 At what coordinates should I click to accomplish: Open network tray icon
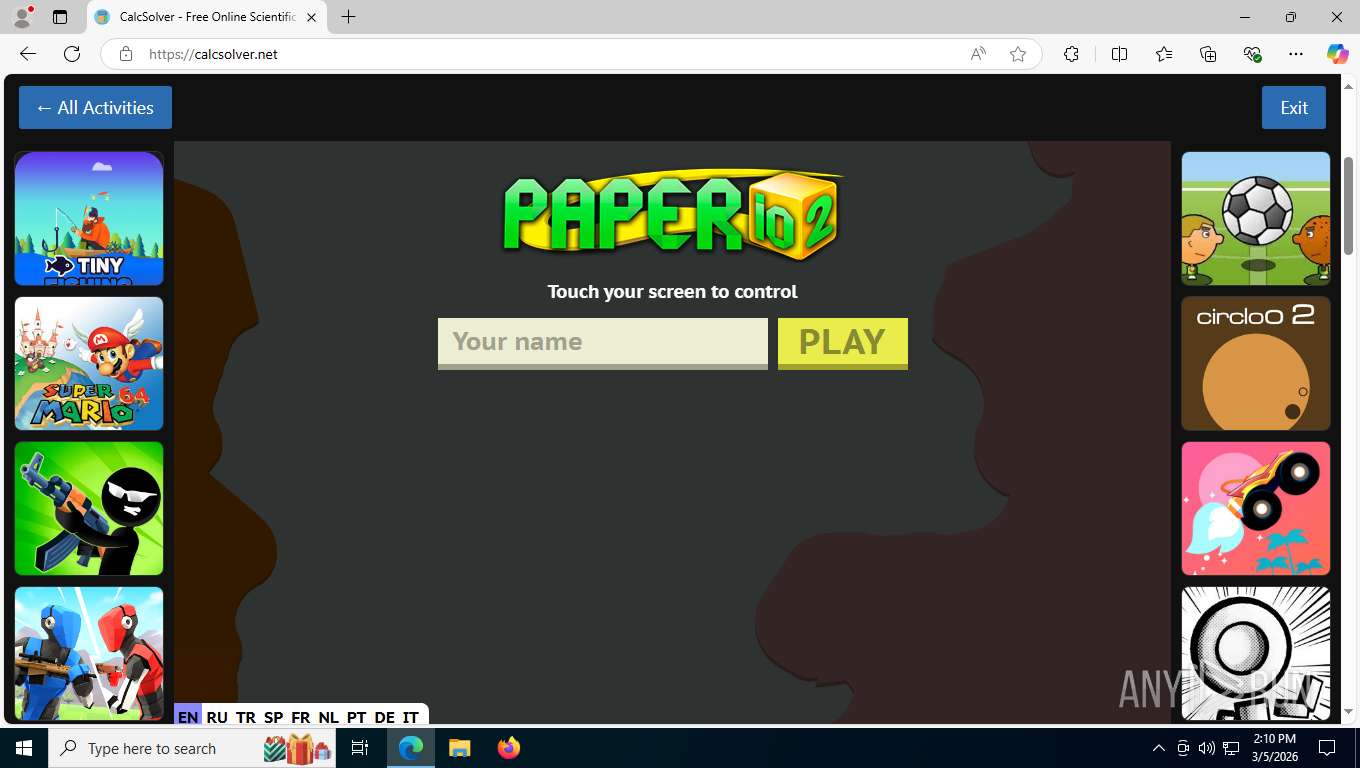[x=1231, y=748]
